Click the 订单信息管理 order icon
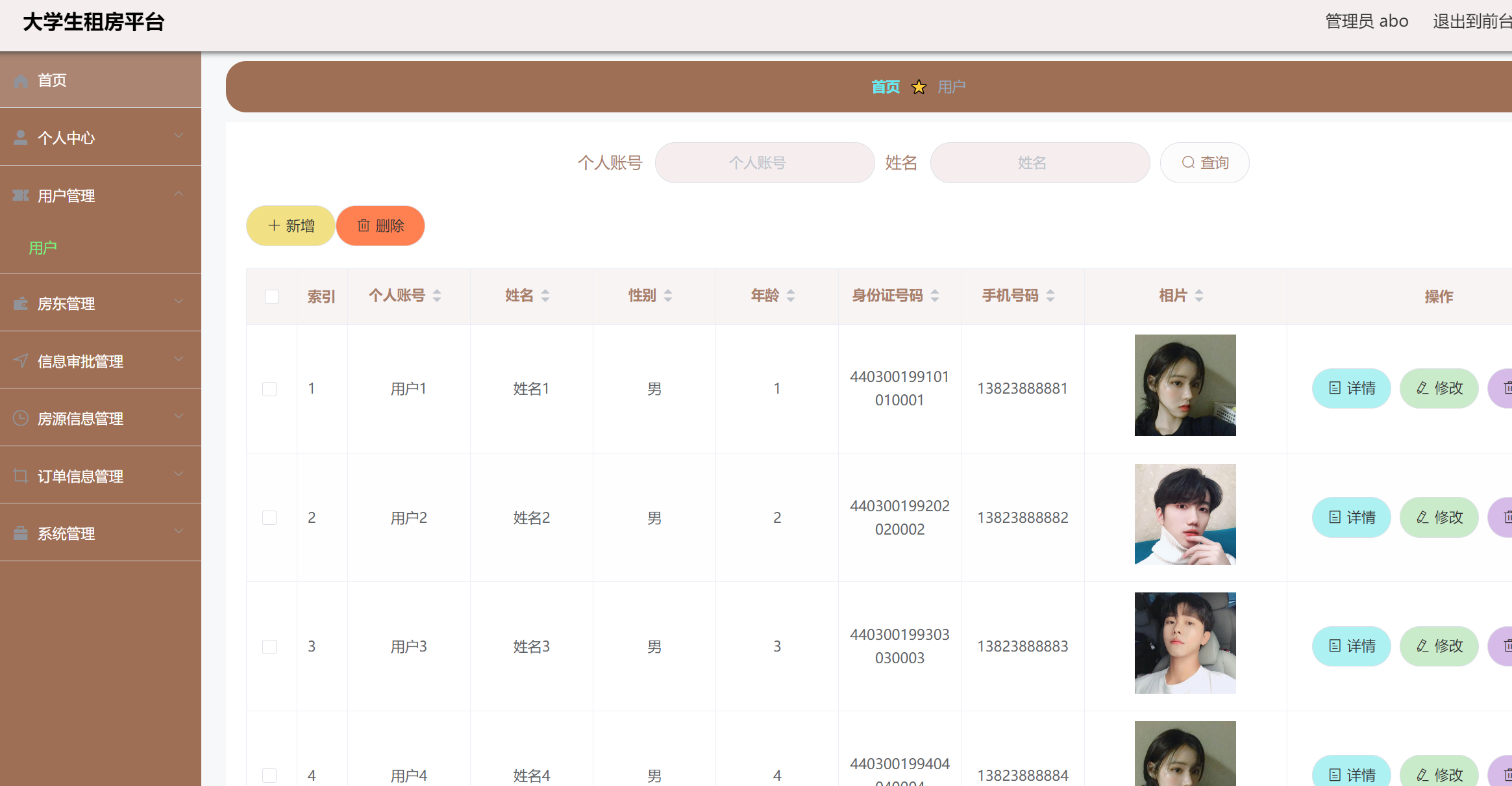This screenshot has width=1512, height=786. pos(20,475)
